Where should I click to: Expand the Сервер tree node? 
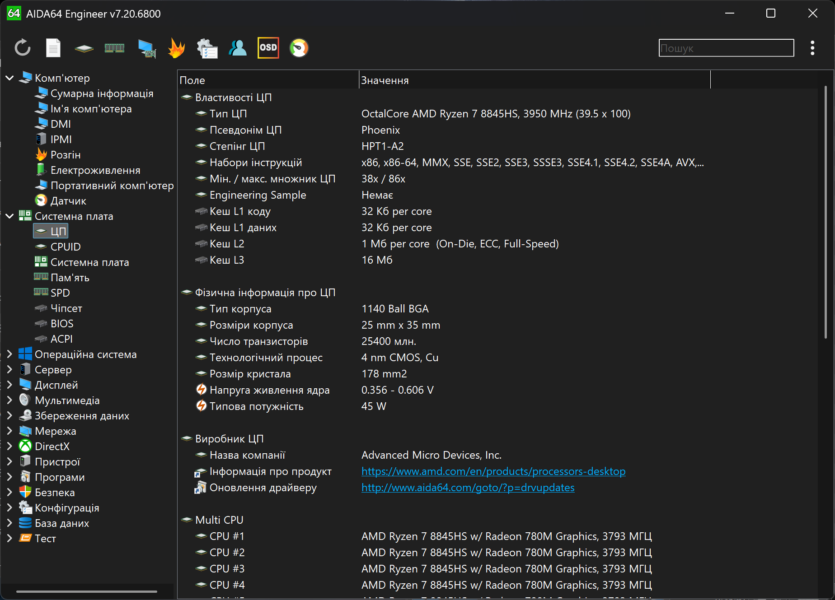[x=10, y=369]
